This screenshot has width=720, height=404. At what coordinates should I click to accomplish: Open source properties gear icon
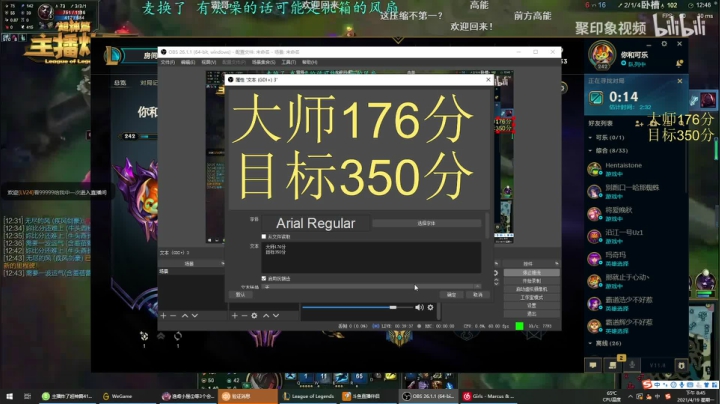pos(254,316)
